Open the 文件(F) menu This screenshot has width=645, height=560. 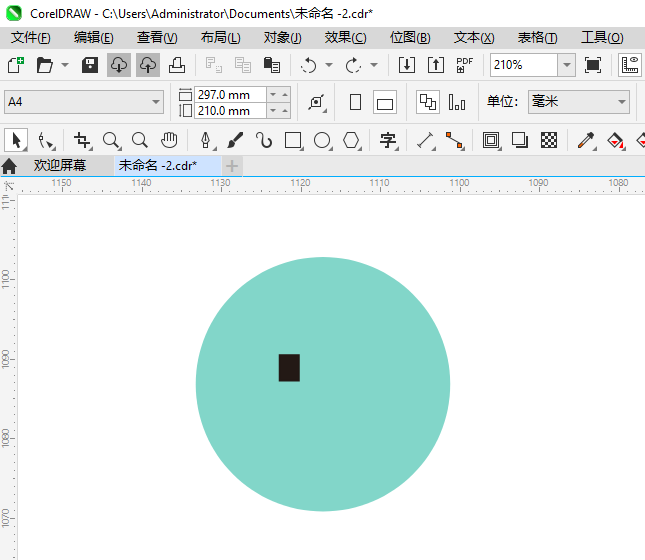pyautogui.click(x=31, y=37)
